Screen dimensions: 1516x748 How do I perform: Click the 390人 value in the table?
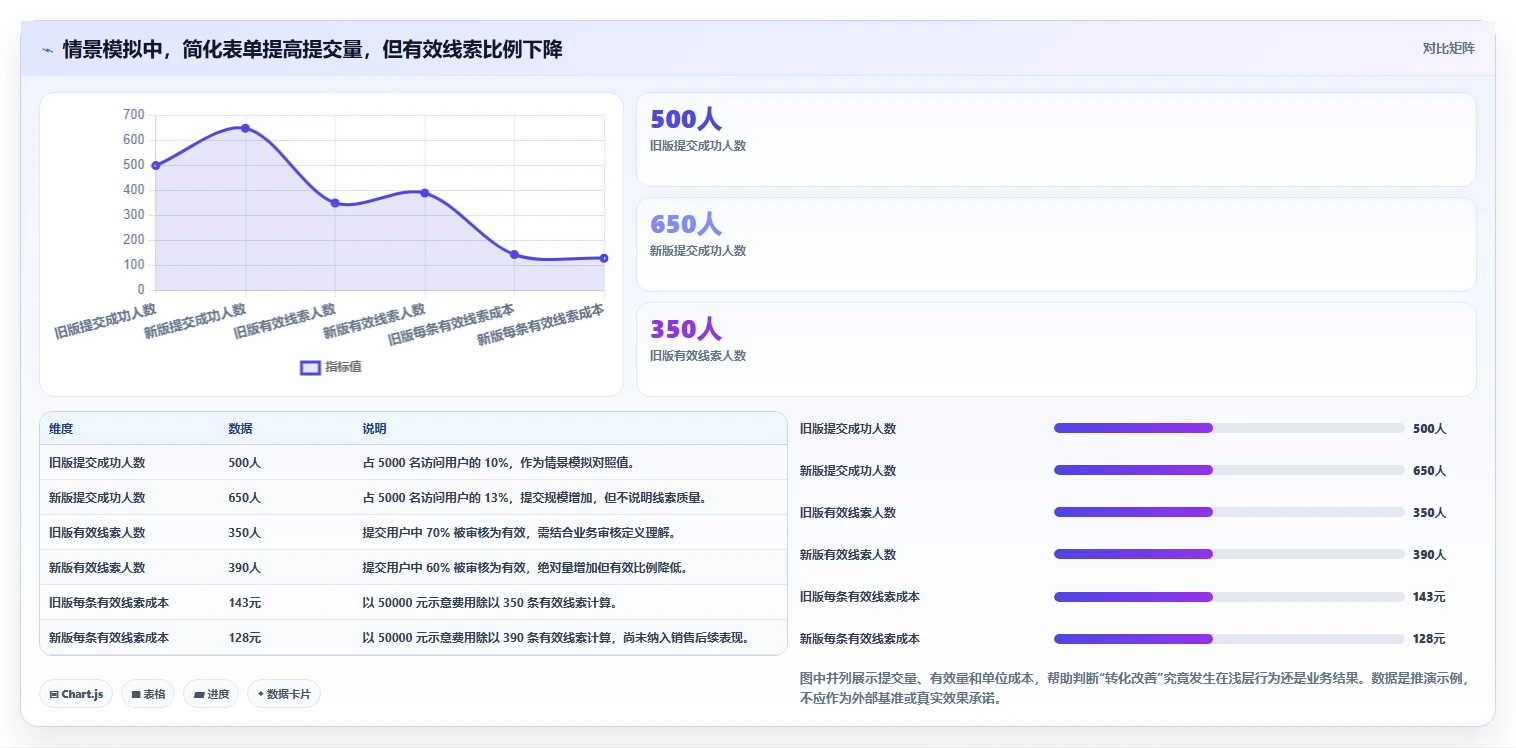tap(244, 568)
